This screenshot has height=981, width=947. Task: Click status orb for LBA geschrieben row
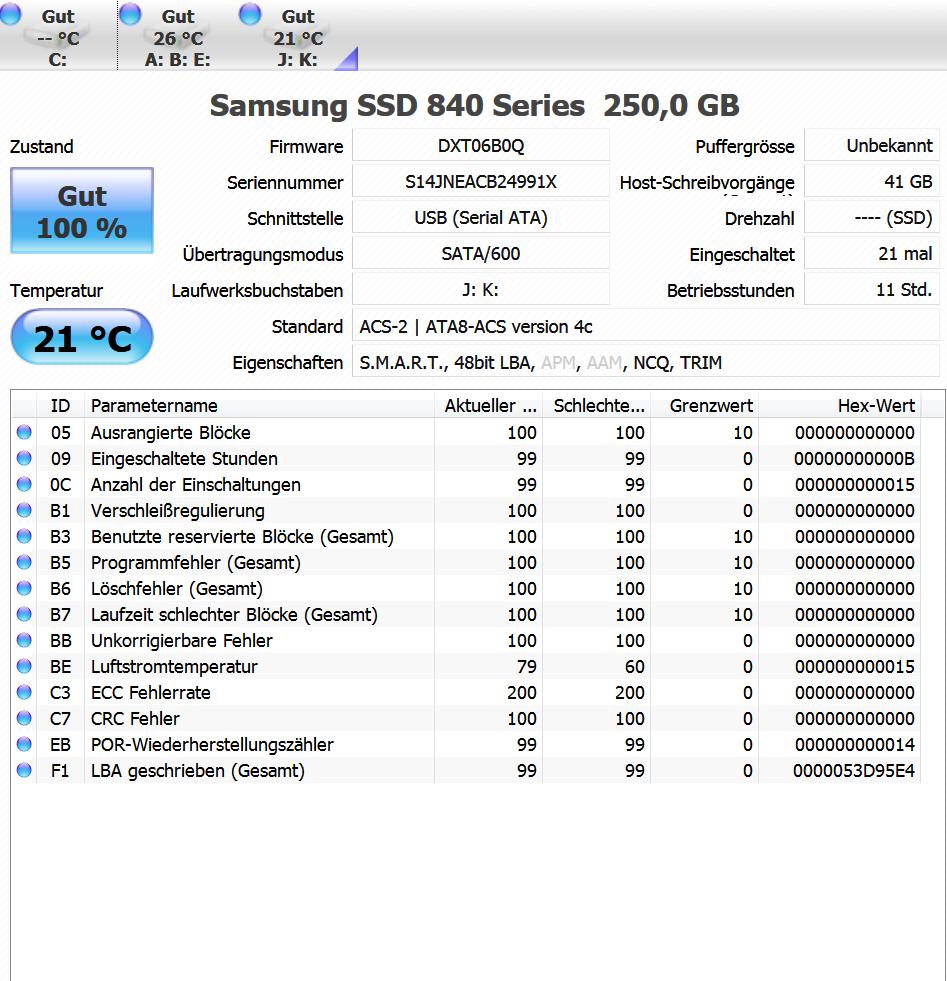(x=24, y=770)
